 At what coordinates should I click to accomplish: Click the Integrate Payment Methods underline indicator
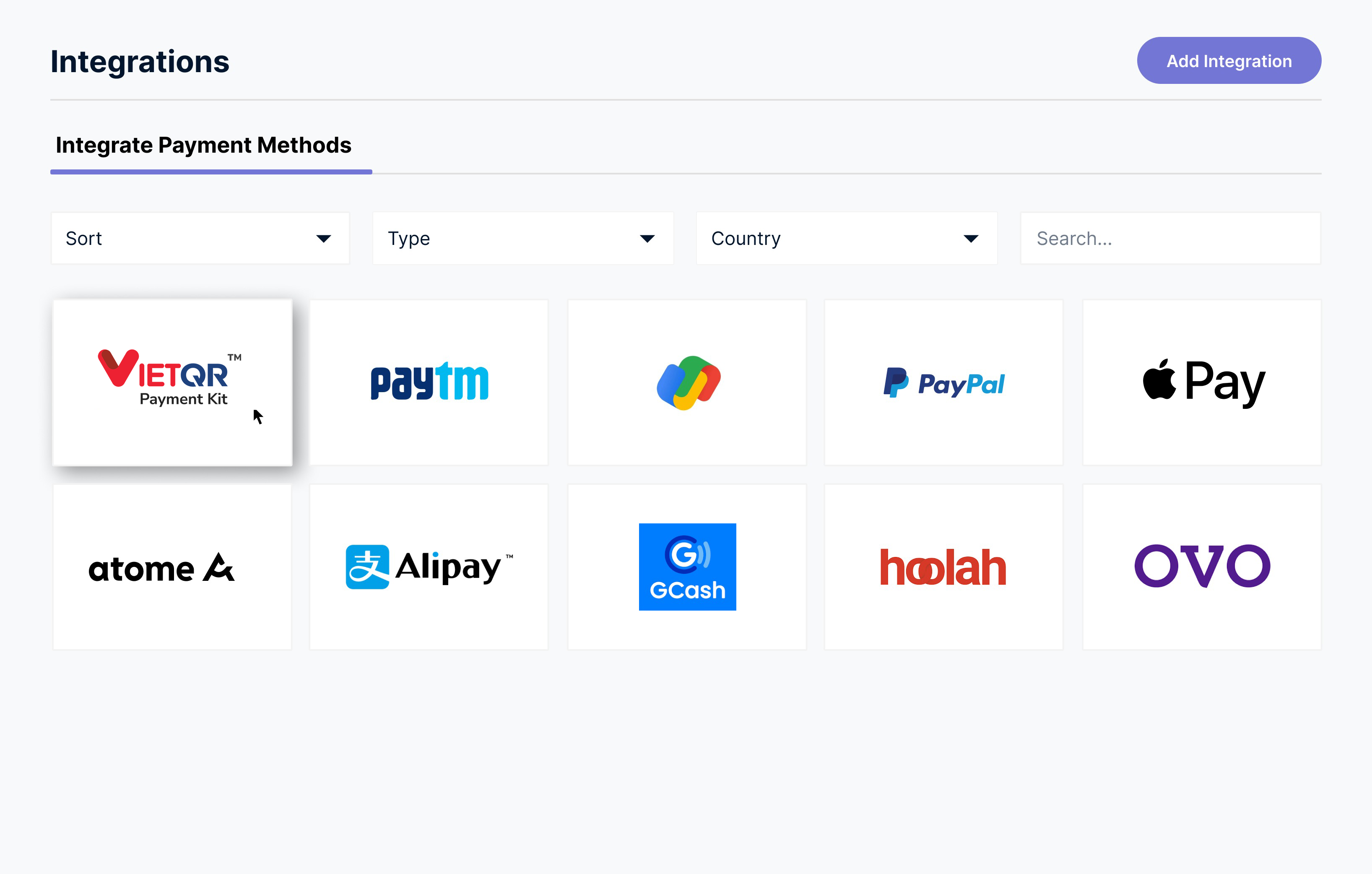pyautogui.click(x=211, y=172)
